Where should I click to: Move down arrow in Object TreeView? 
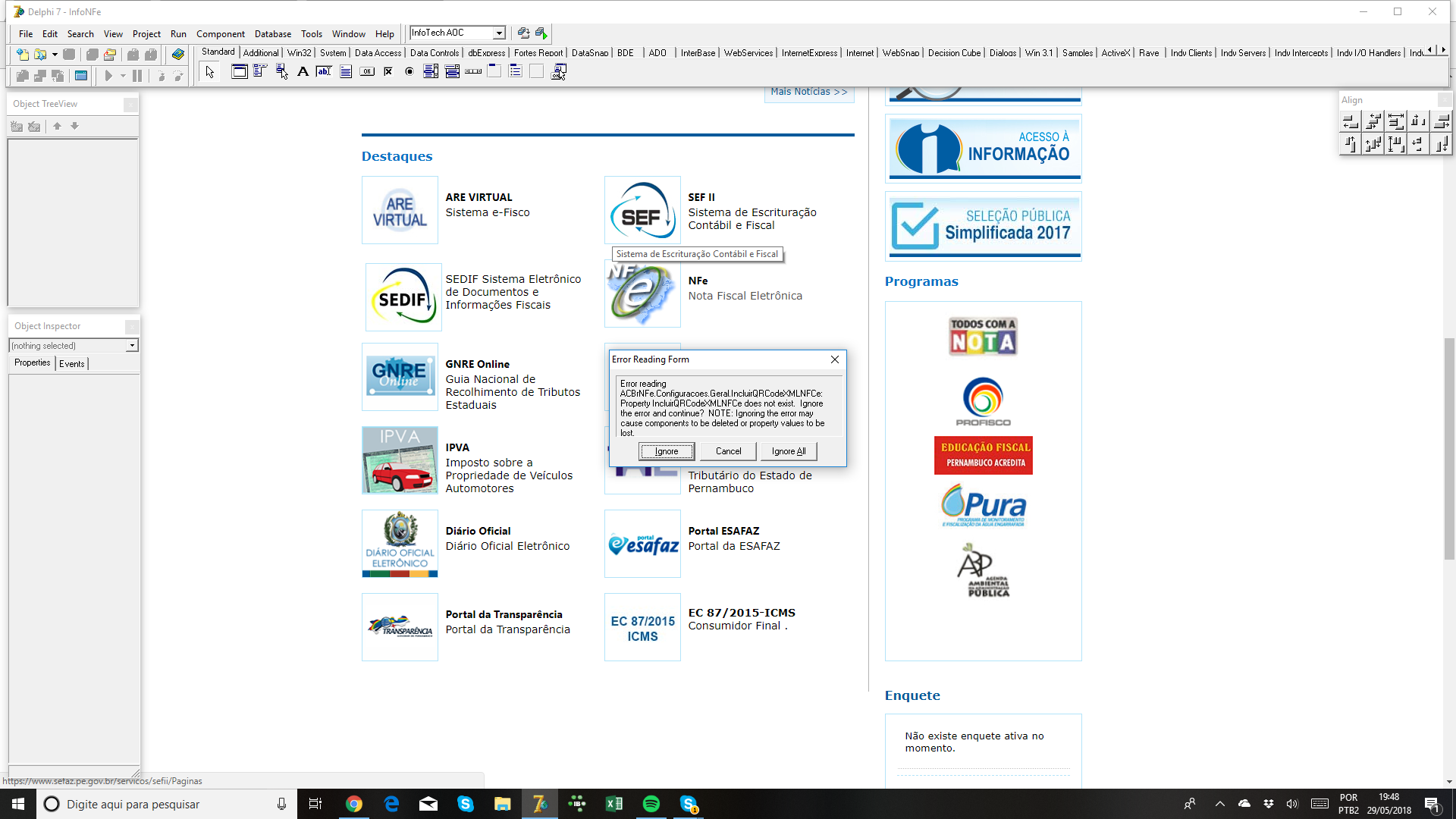click(x=74, y=127)
